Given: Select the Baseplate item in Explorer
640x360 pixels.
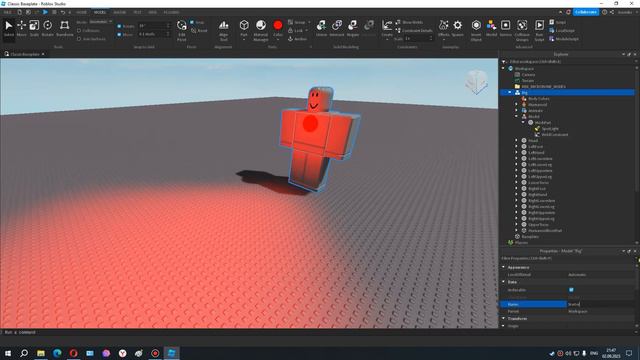Looking at the screenshot, I should [530, 237].
